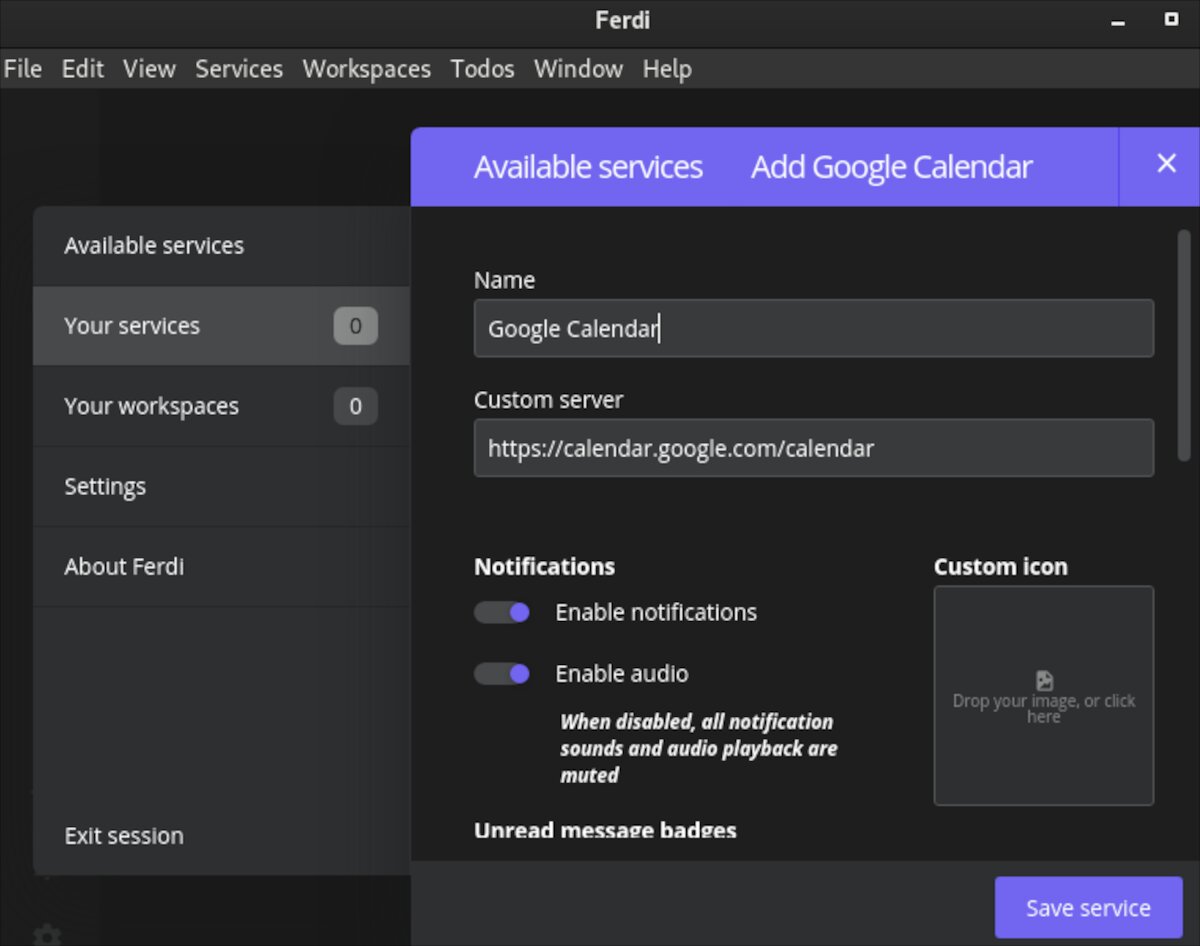Click Exit session in sidebar

point(124,836)
